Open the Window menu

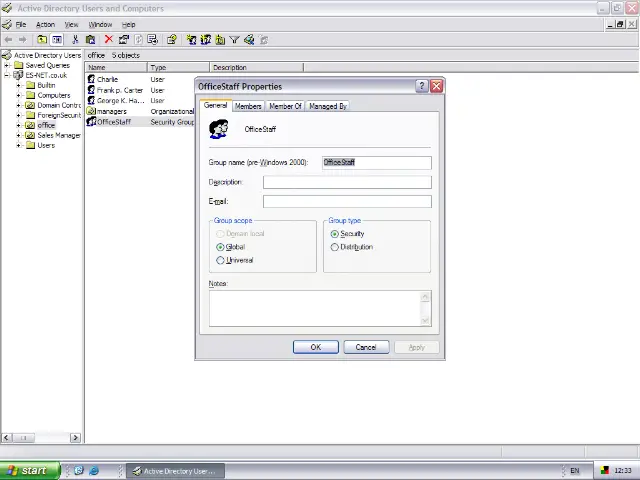point(100,24)
